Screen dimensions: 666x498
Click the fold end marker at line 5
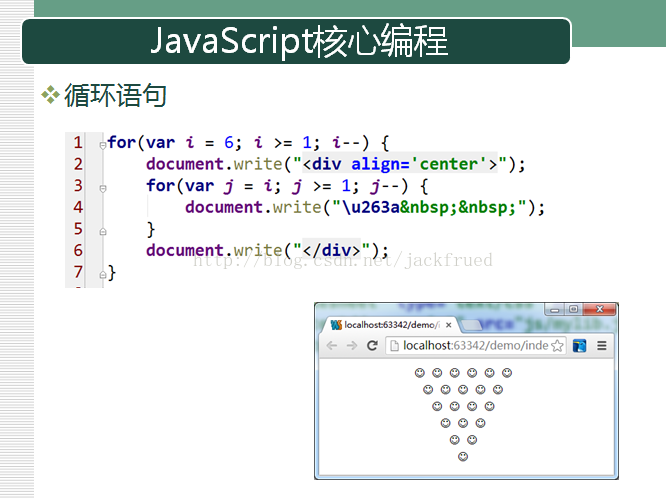(x=102, y=232)
